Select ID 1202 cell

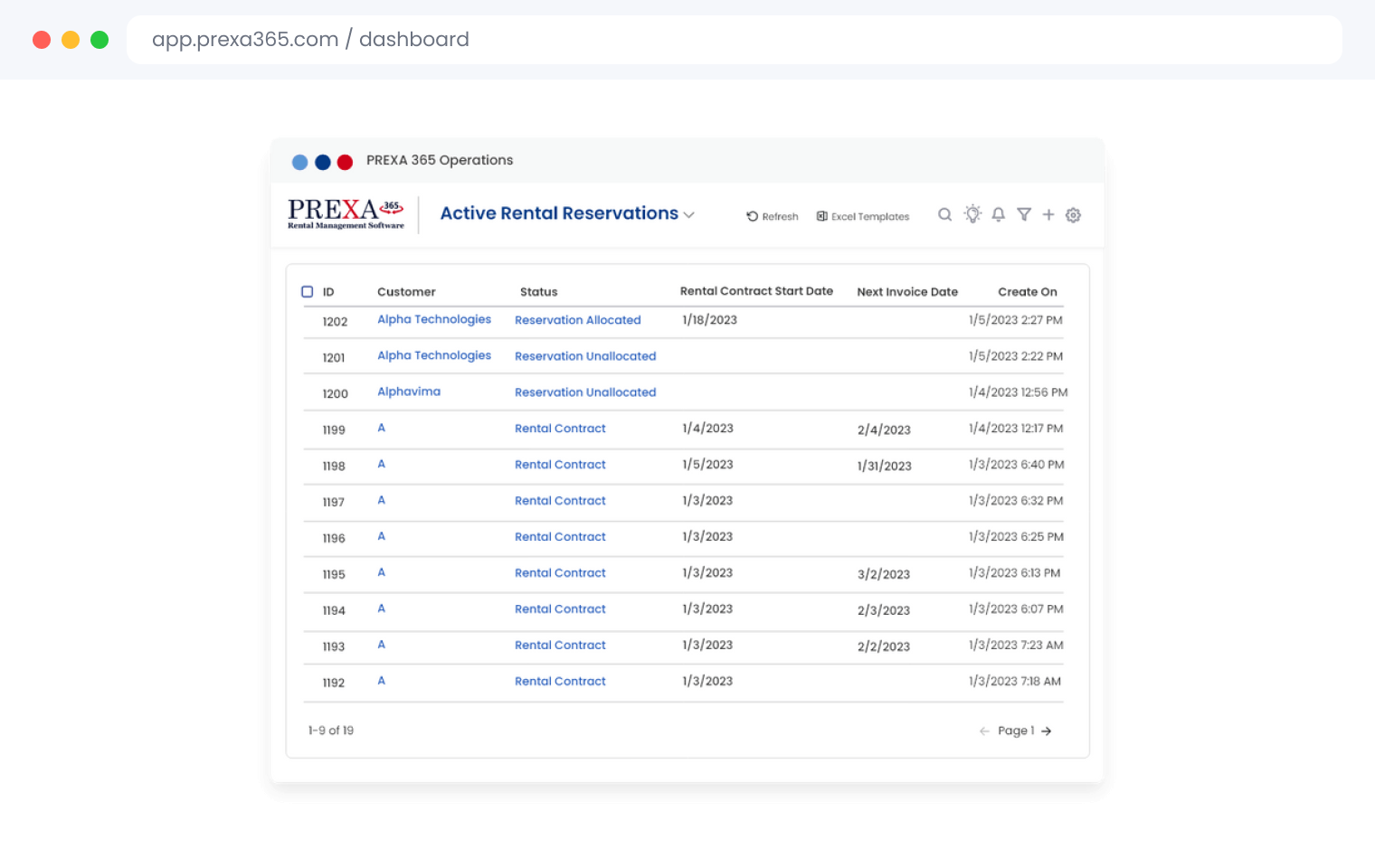click(335, 322)
